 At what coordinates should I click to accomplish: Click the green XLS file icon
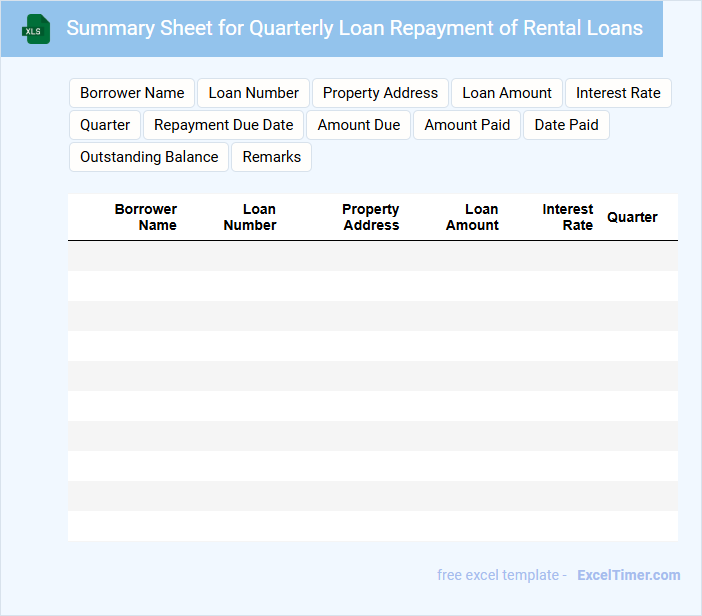(x=36, y=30)
